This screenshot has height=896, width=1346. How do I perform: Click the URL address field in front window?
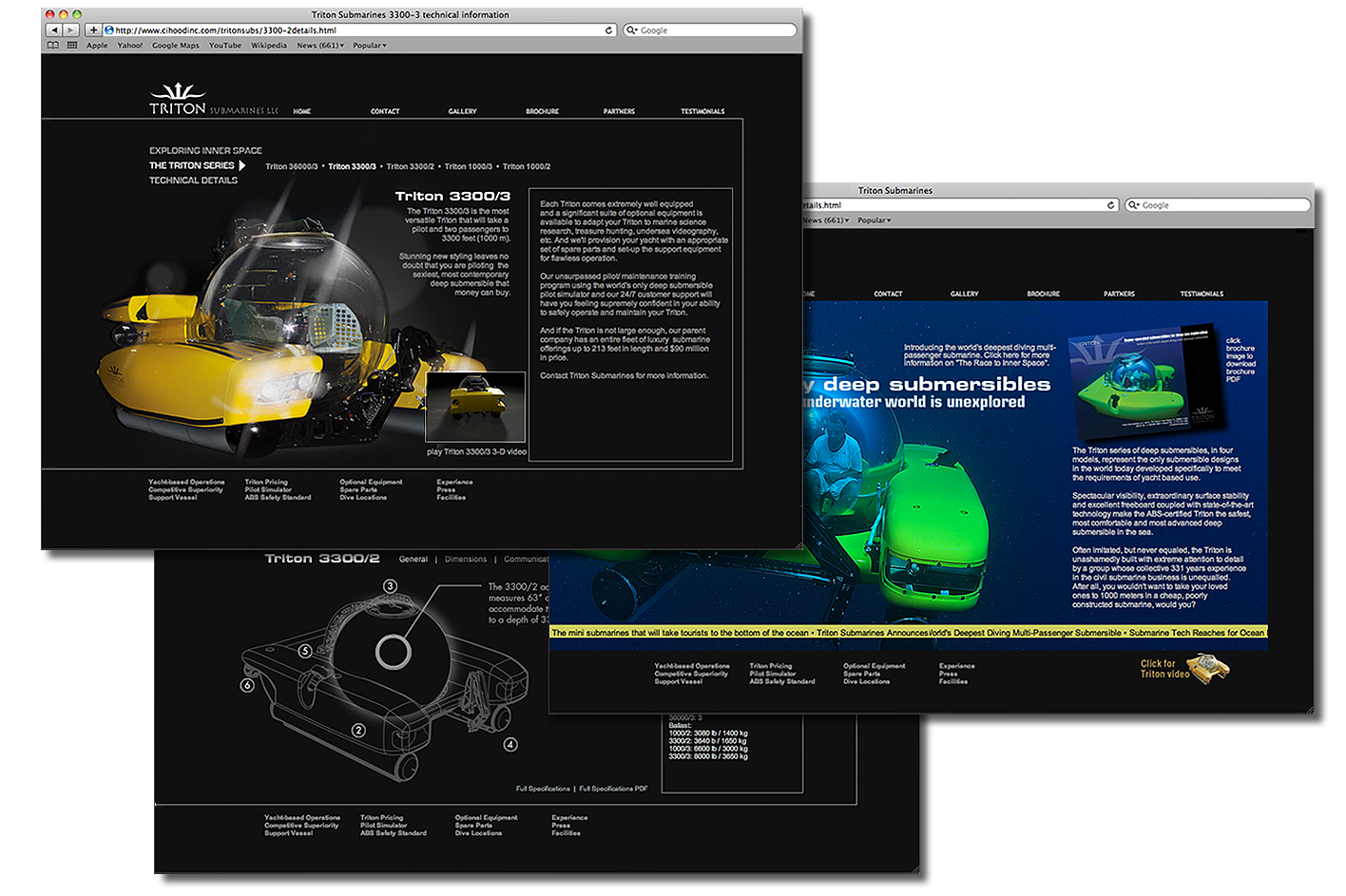coord(359,30)
